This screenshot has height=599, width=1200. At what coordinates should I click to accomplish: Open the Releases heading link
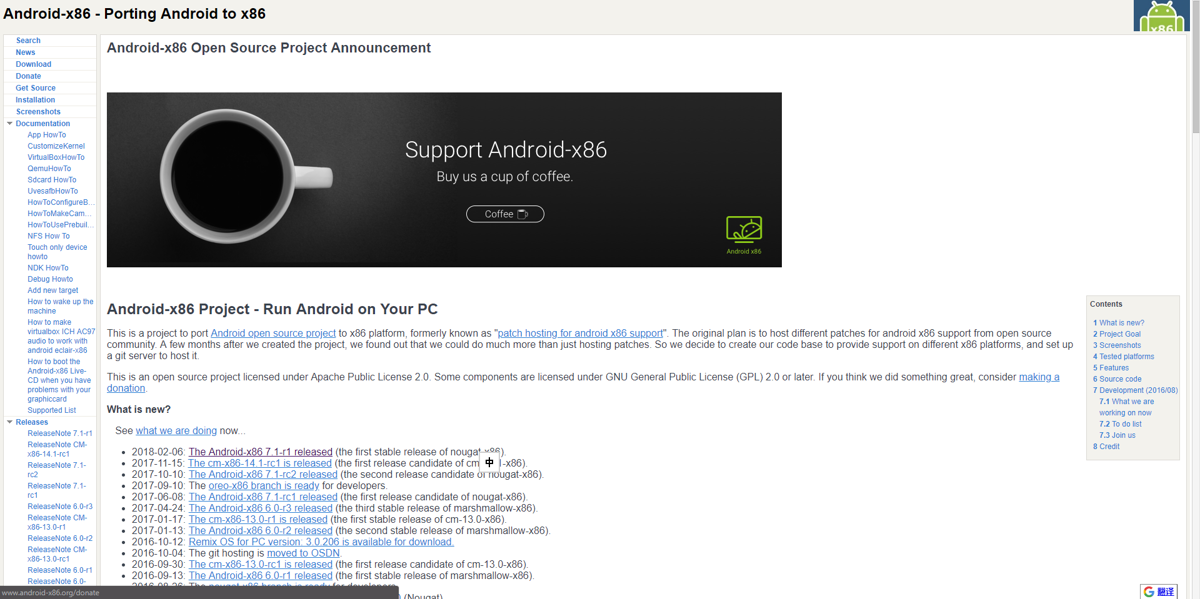click(x=32, y=422)
